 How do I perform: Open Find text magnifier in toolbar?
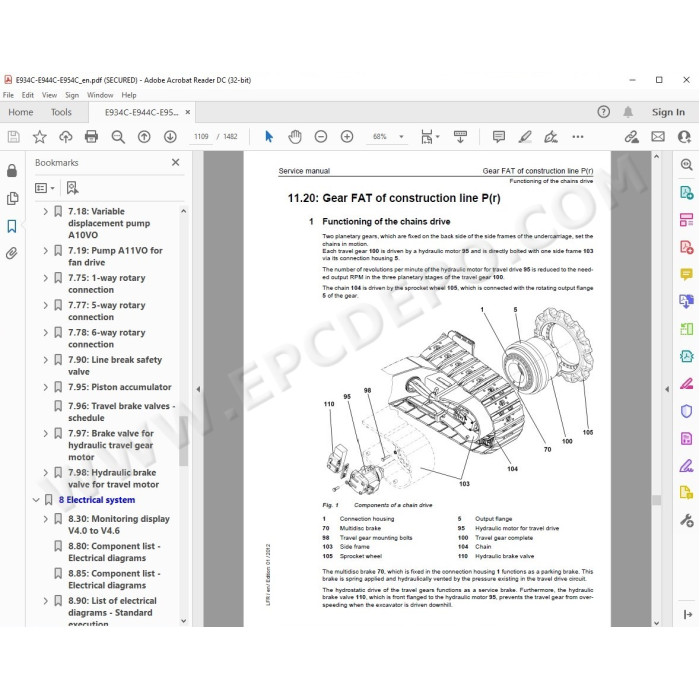tap(118, 137)
